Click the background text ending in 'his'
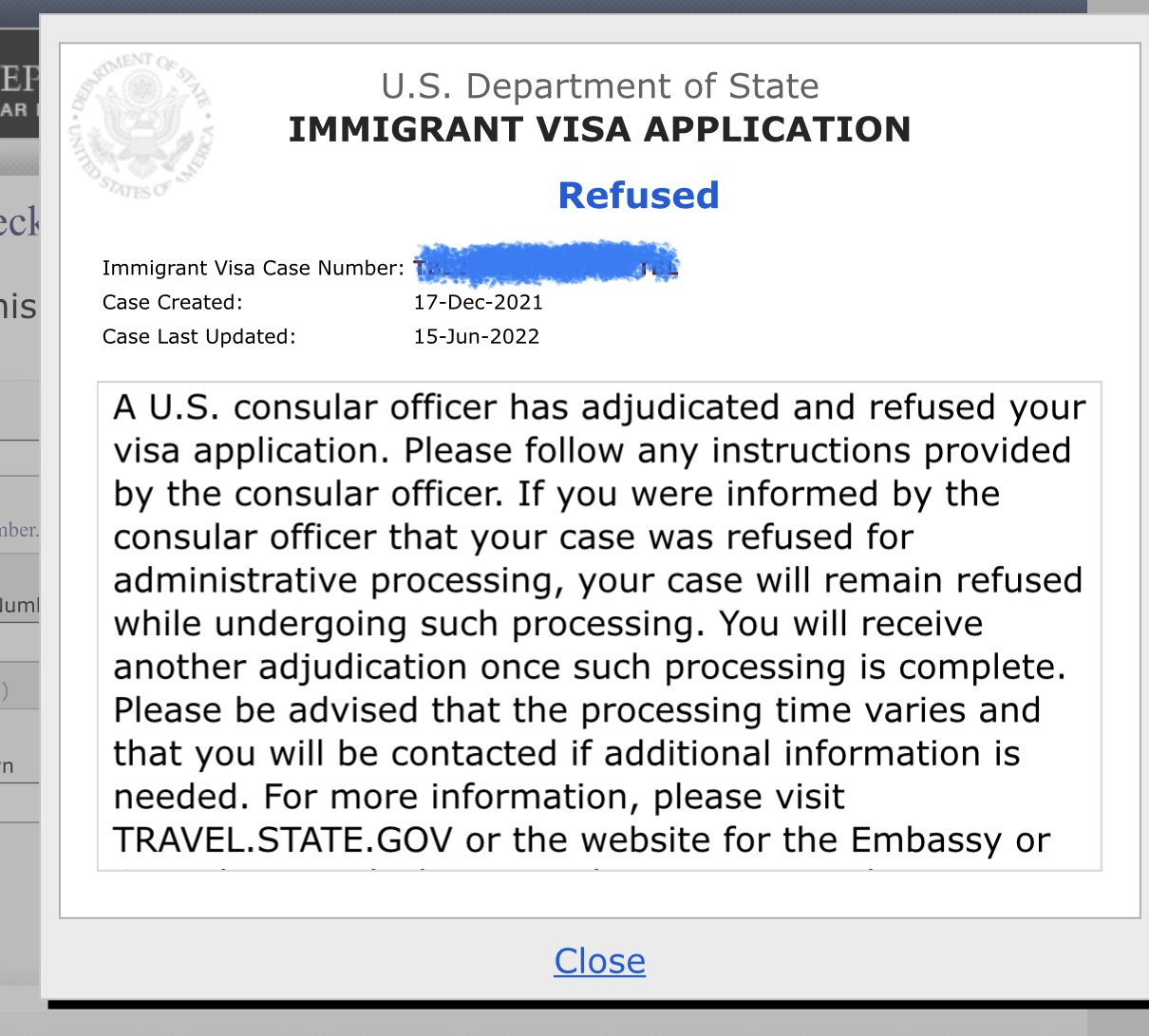The image size is (1149, 1036). [19, 308]
